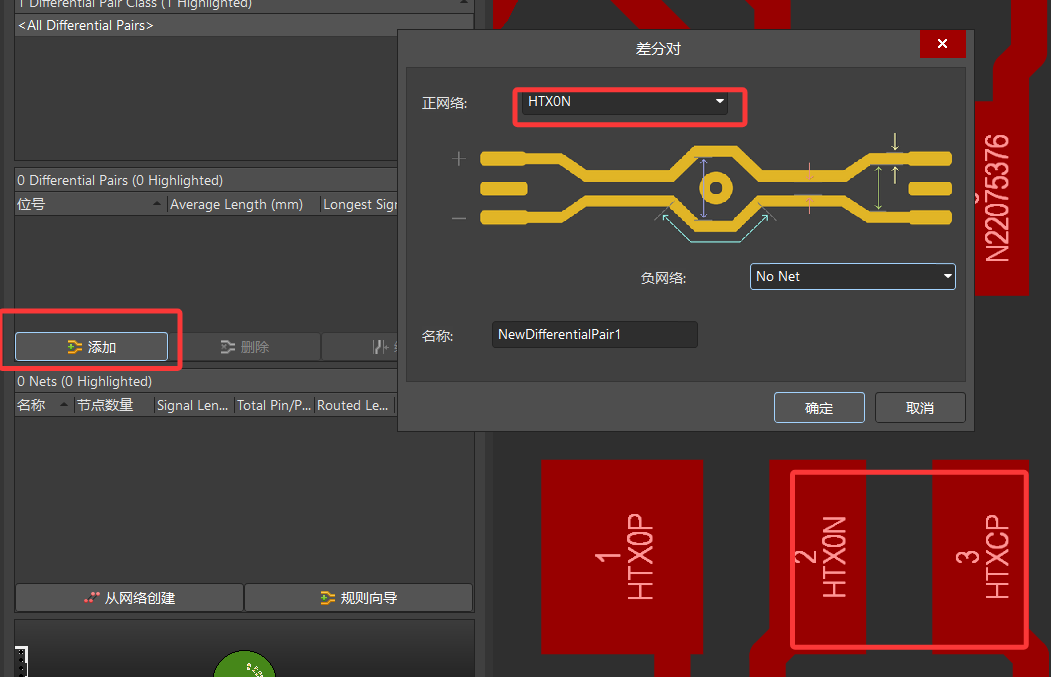
Task: Click the green component at panel bottom
Action: point(244,664)
